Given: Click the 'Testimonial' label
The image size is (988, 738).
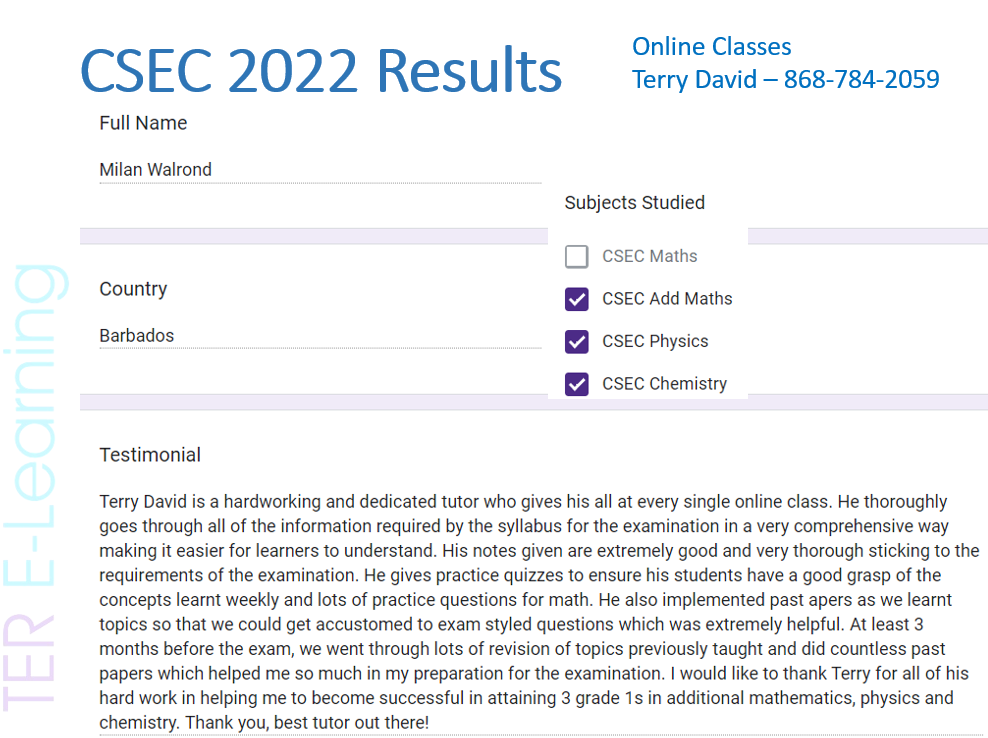Looking at the screenshot, I should [150, 455].
